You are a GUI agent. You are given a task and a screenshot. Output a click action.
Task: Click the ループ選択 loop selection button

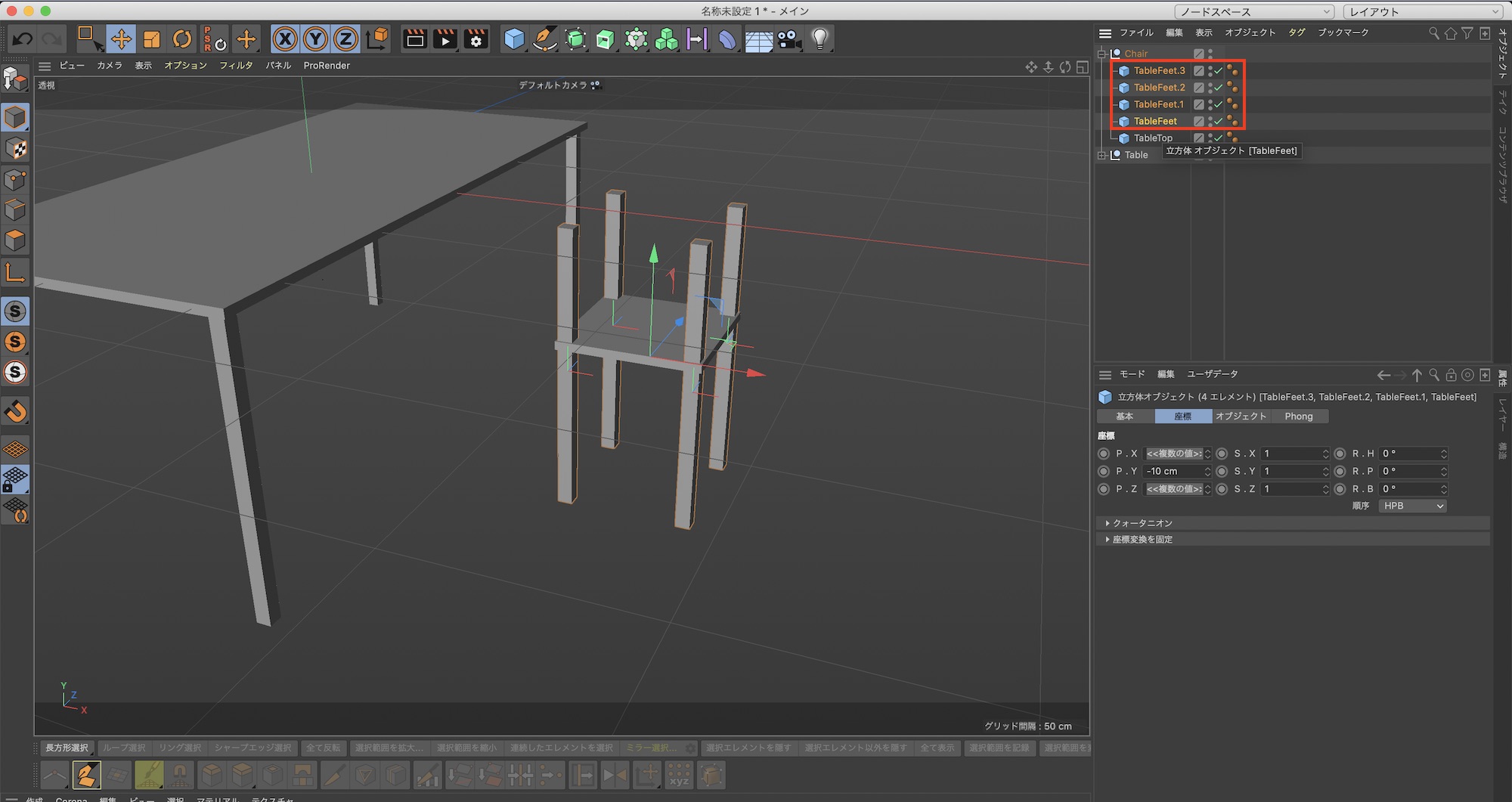point(124,748)
